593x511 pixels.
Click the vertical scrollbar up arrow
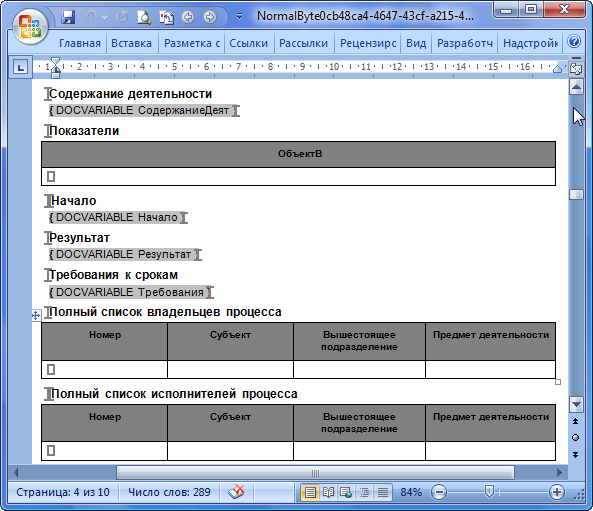(576, 87)
